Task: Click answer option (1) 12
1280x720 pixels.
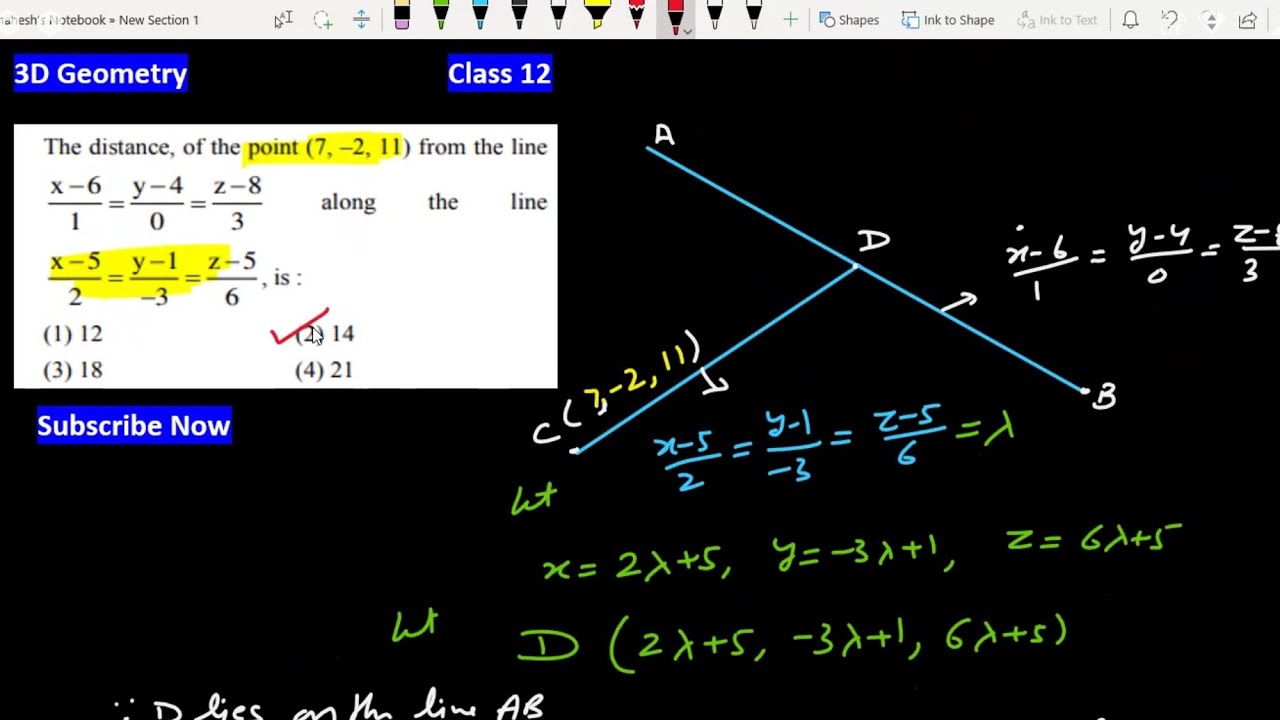Action: [x=73, y=333]
